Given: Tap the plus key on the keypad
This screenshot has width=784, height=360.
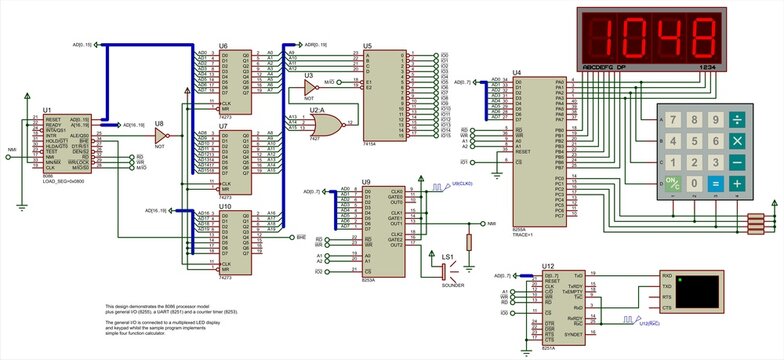Looking at the screenshot, I should 737,184.
